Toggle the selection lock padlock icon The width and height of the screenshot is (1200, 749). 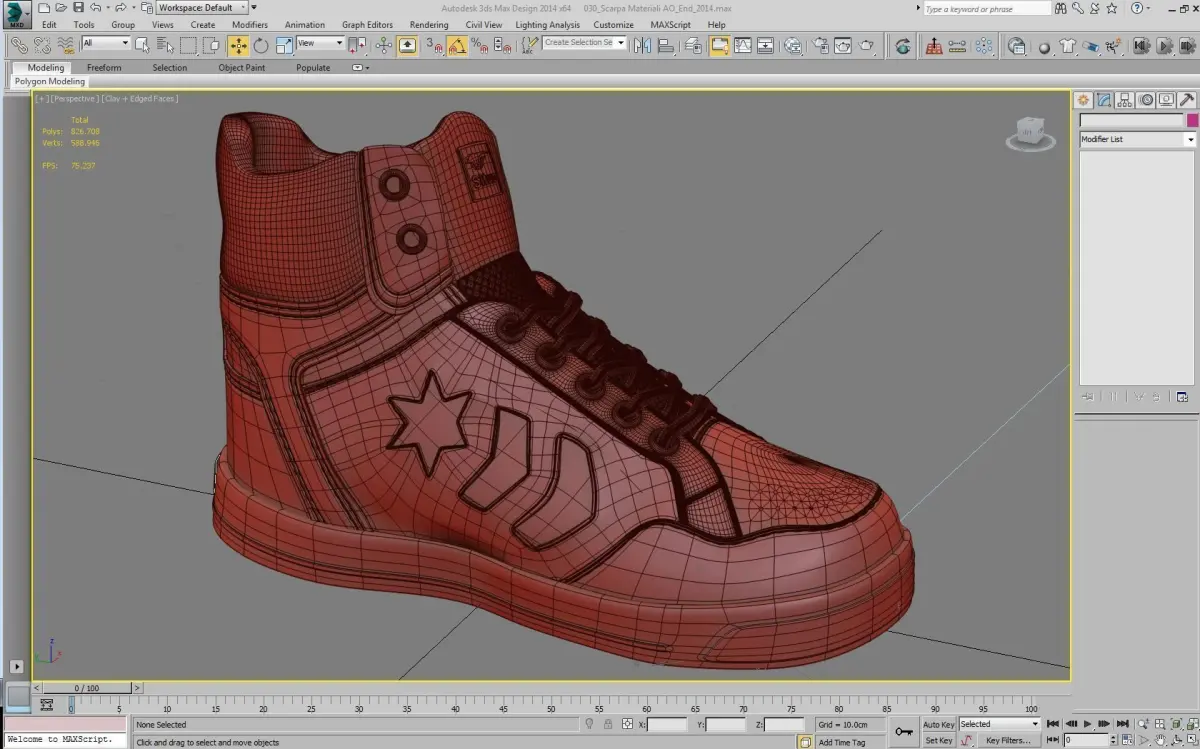point(608,724)
